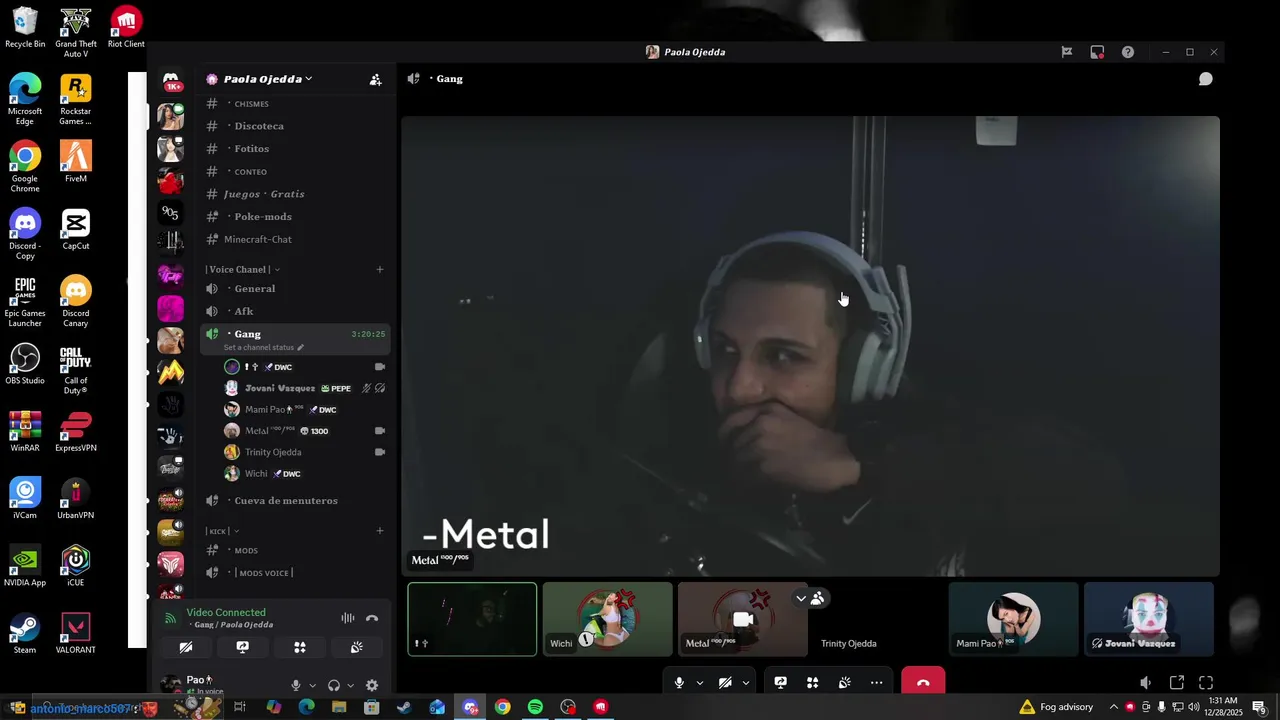
Task: Open OBS Studio desktop shortcut
Action: click(x=25, y=364)
